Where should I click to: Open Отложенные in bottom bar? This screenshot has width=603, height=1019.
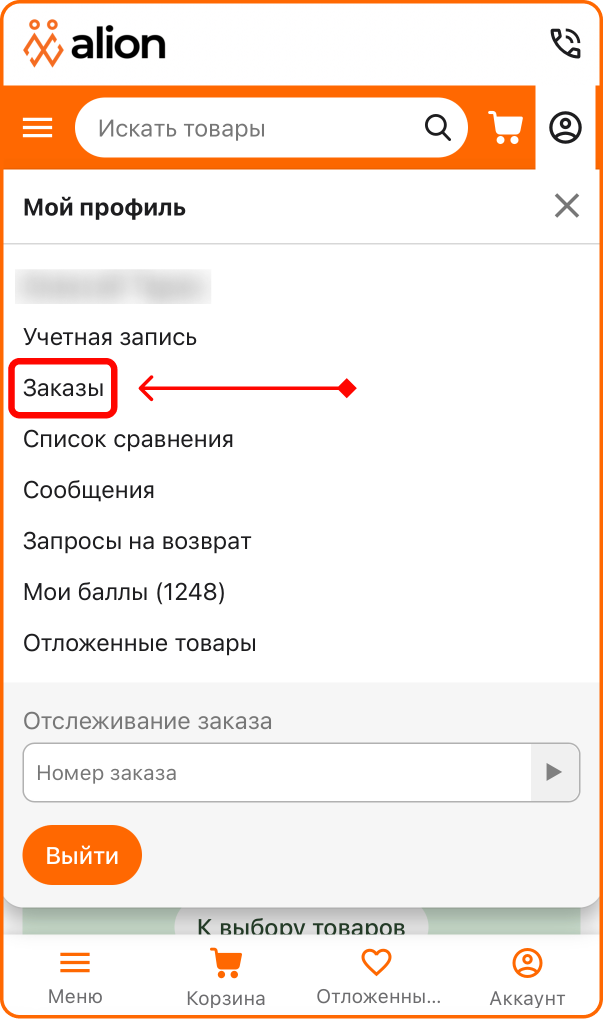tap(378, 977)
